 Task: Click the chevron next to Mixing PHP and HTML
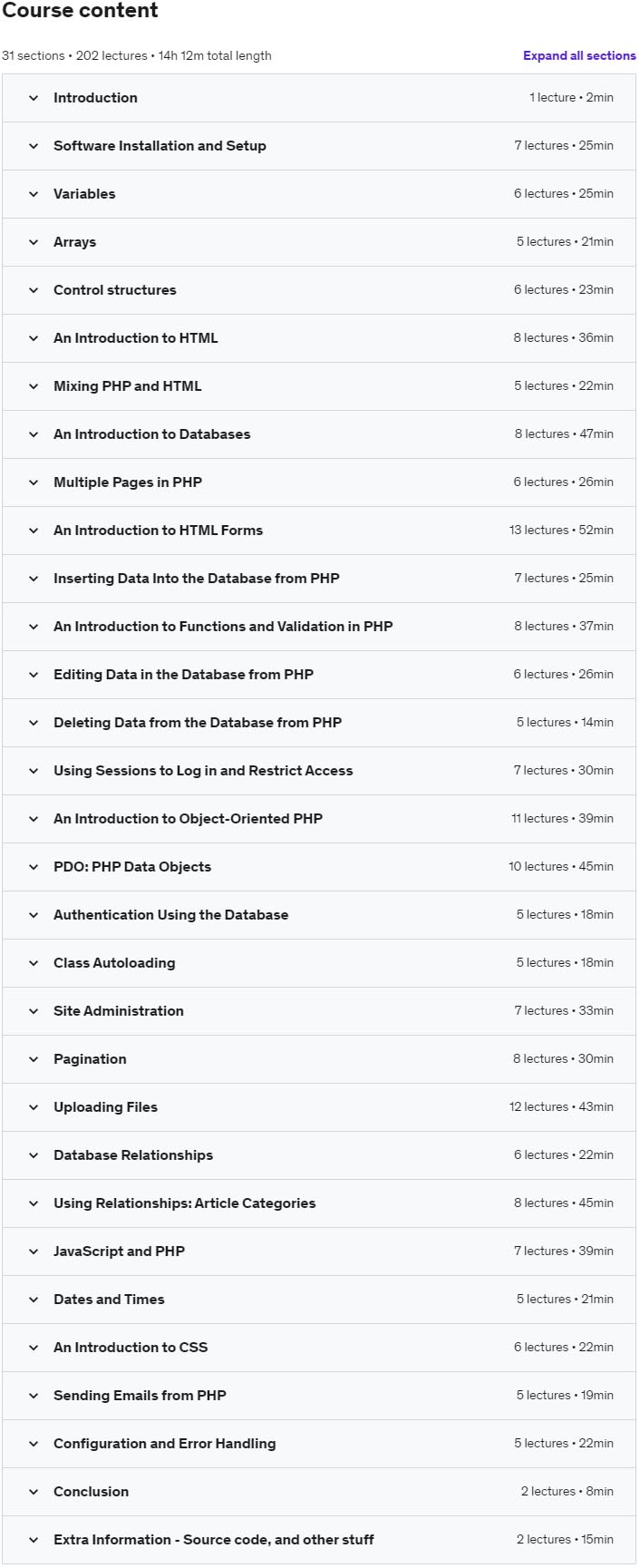pyautogui.click(x=34, y=386)
